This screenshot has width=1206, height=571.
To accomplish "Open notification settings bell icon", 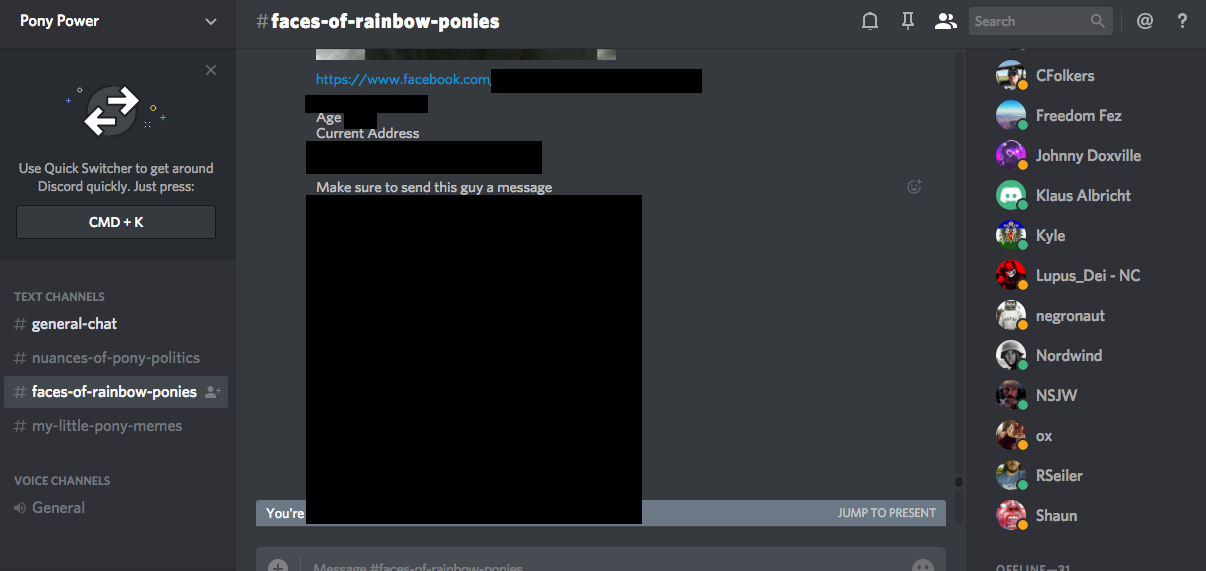I will (870, 21).
